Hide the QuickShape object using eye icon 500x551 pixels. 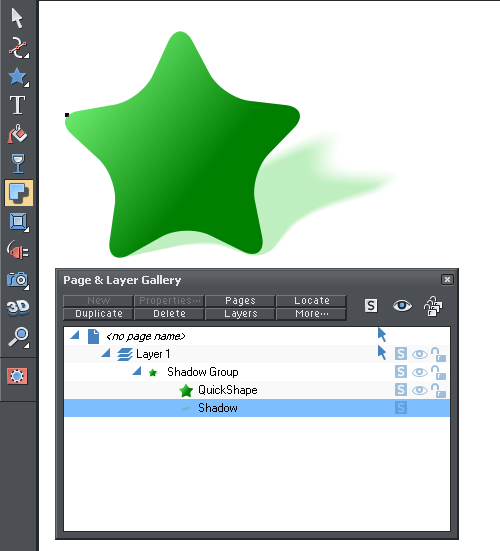(420, 390)
